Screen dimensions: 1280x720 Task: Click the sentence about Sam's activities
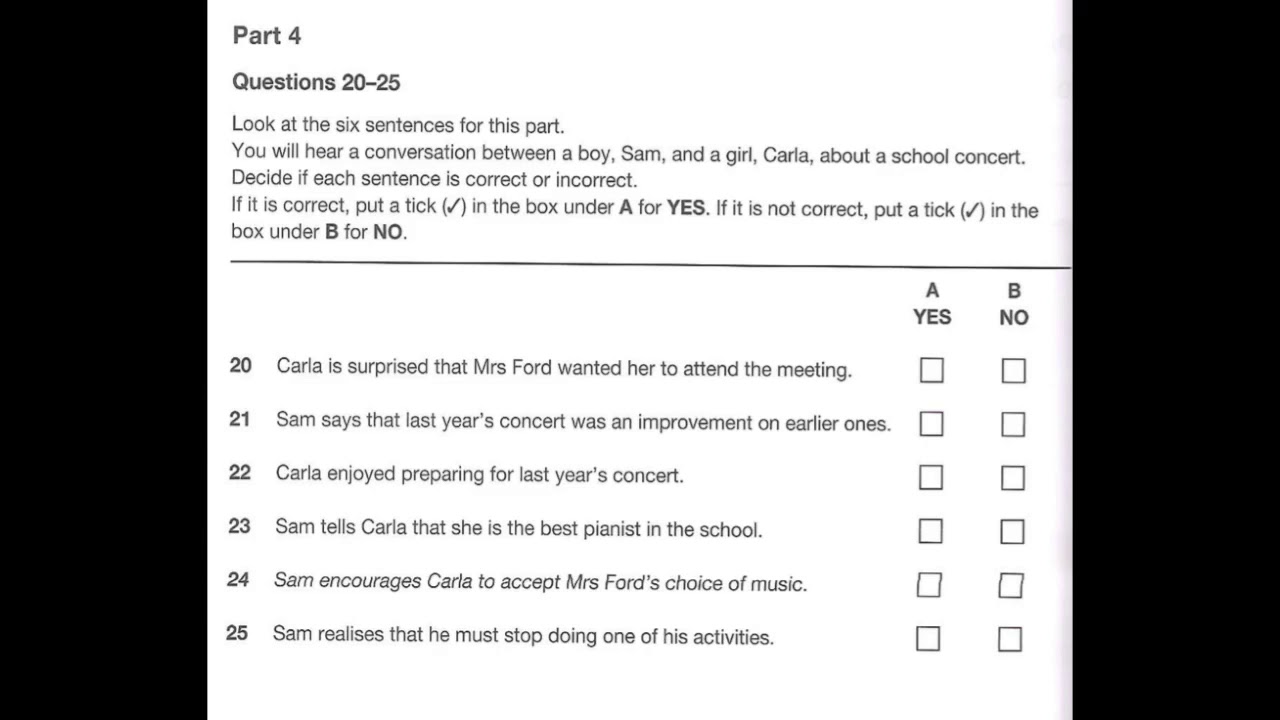(523, 636)
